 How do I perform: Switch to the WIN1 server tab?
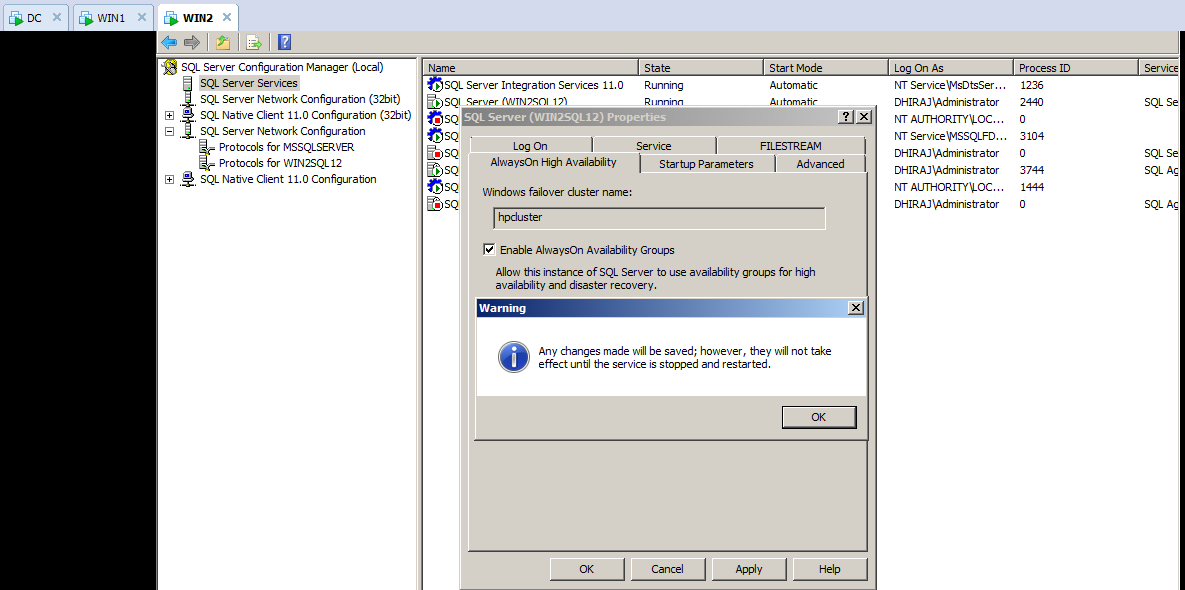click(x=108, y=17)
